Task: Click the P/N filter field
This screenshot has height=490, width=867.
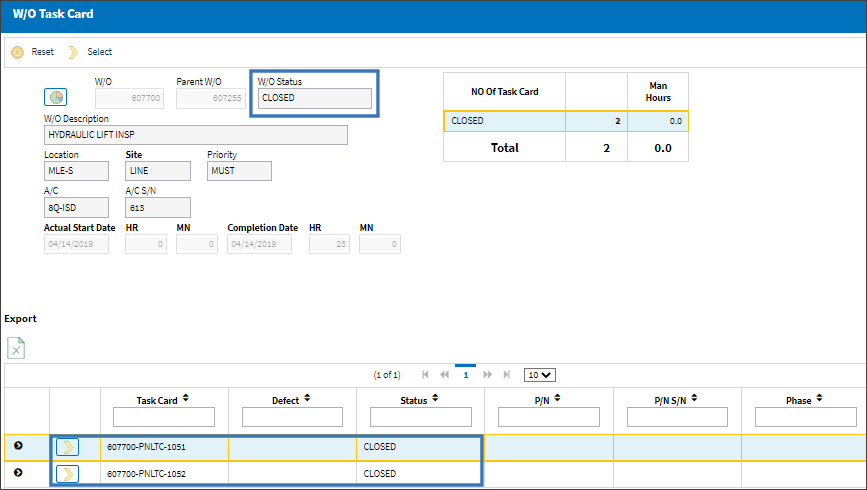Action: [x=549, y=417]
